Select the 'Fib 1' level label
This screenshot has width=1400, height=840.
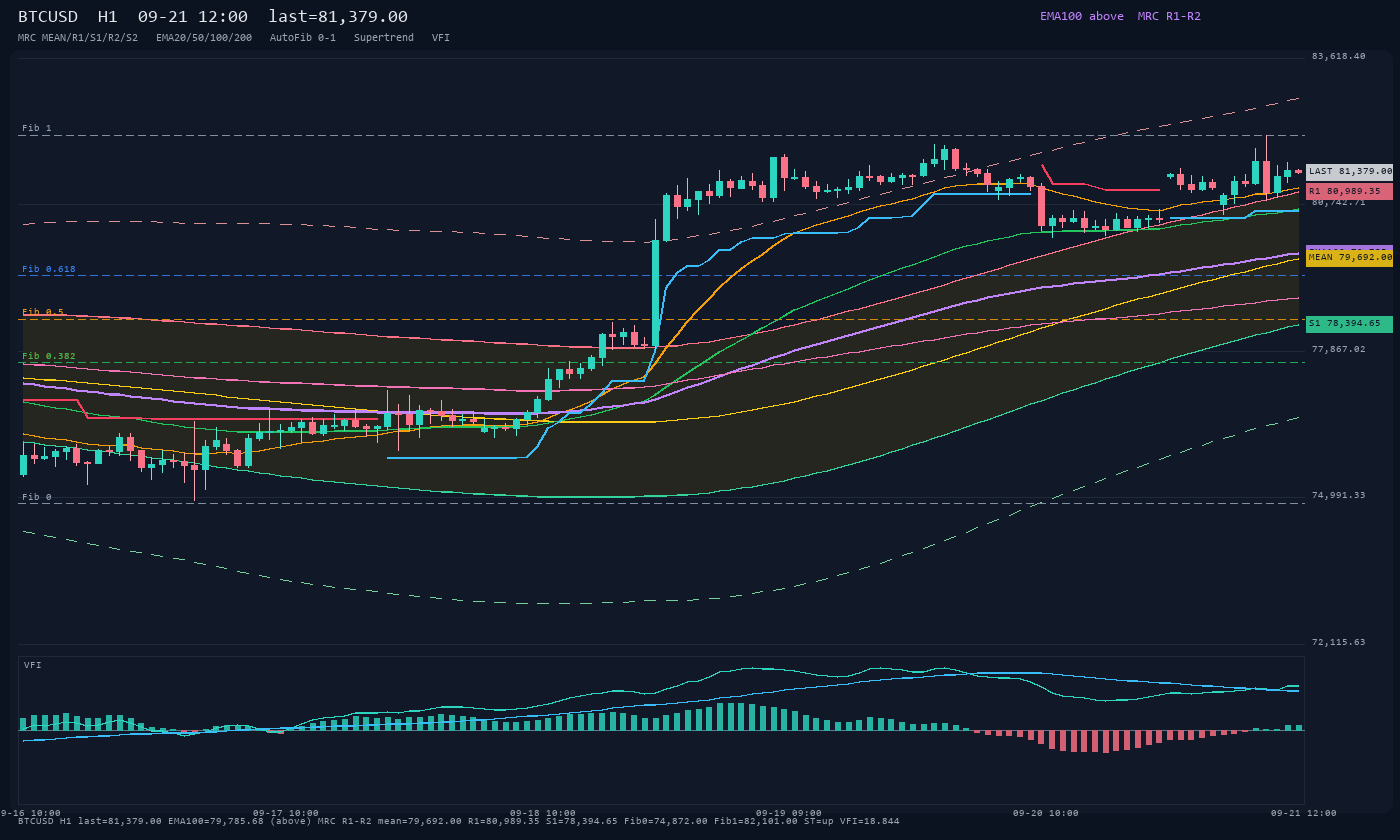coord(37,128)
